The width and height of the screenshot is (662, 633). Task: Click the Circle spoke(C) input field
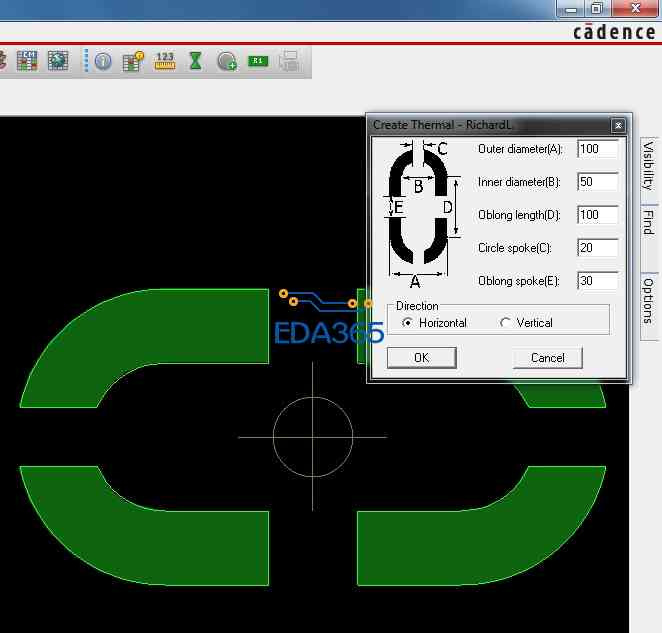tap(597, 248)
